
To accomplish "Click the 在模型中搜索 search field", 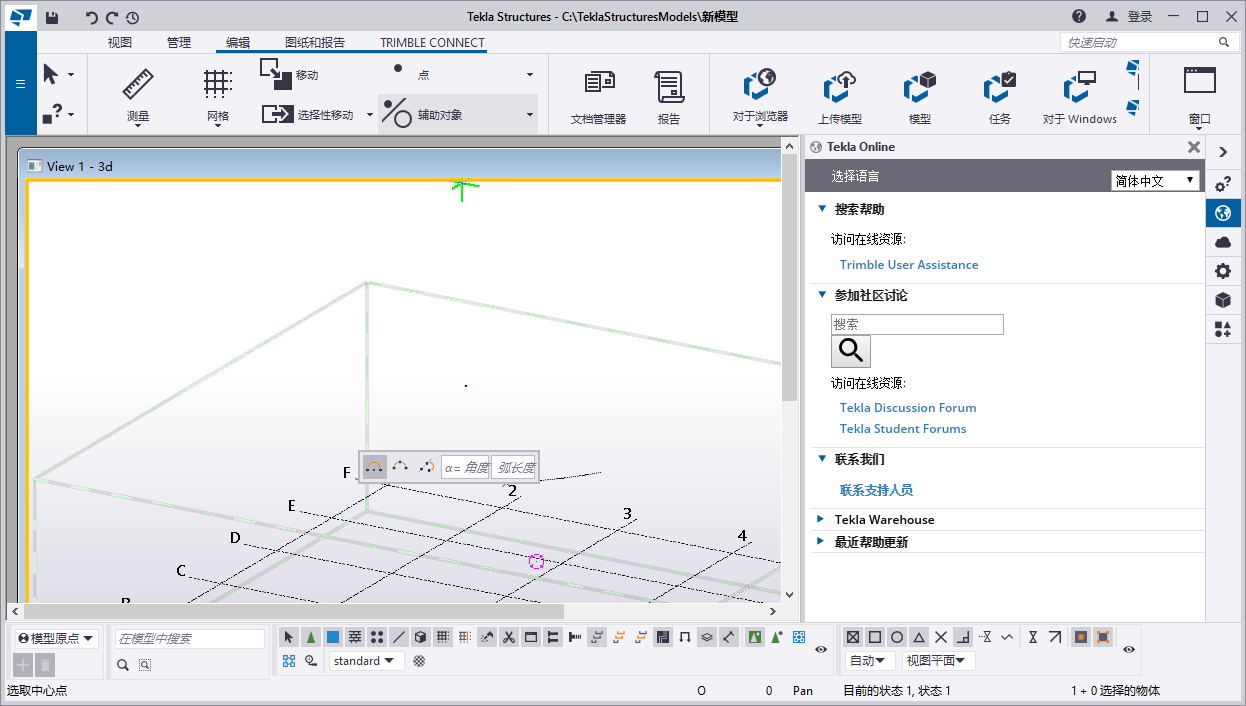I will tap(190, 638).
